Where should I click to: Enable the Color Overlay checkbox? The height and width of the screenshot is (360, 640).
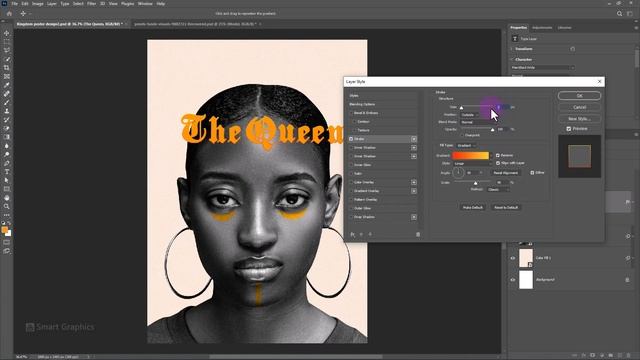pos(351,182)
